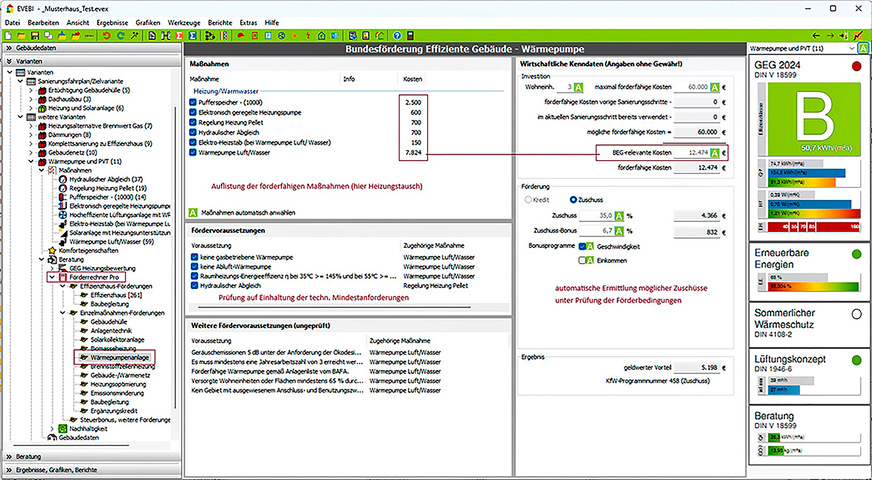Click the left tree panel vertical scrollbar
The height and width of the screenshot is (480, 872).
click(x=176, y=256)
